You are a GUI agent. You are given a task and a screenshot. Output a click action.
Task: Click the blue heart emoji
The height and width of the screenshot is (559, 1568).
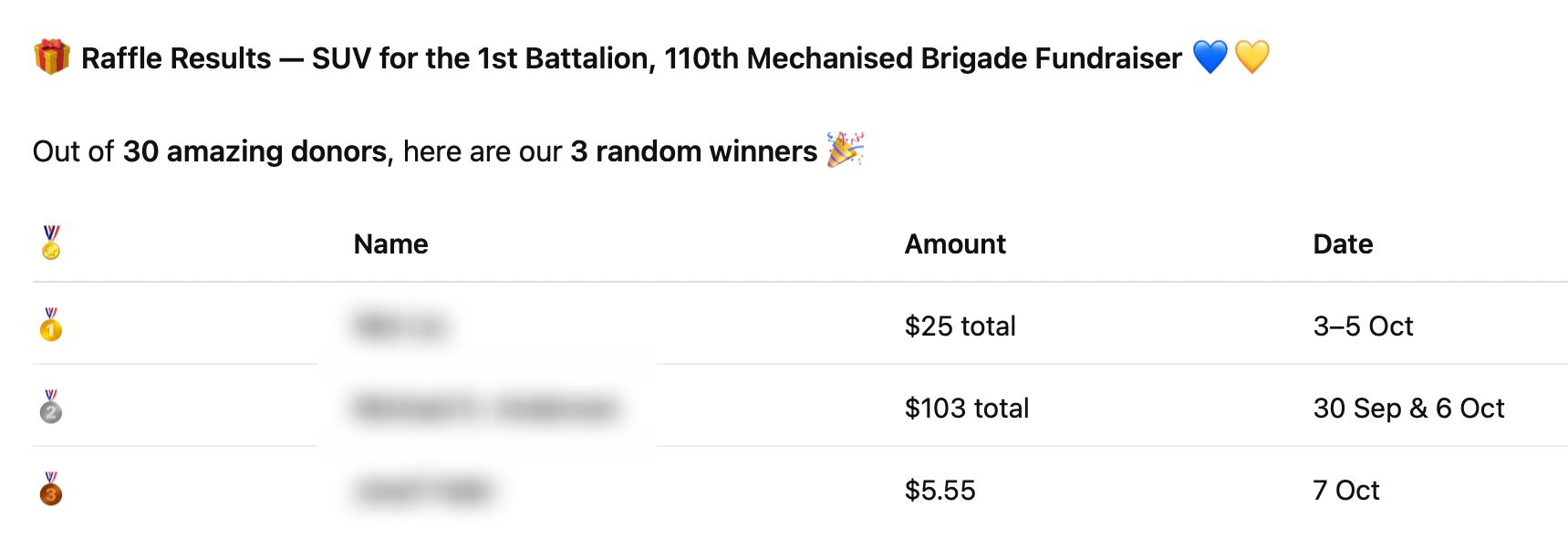tap(1210, 57)
